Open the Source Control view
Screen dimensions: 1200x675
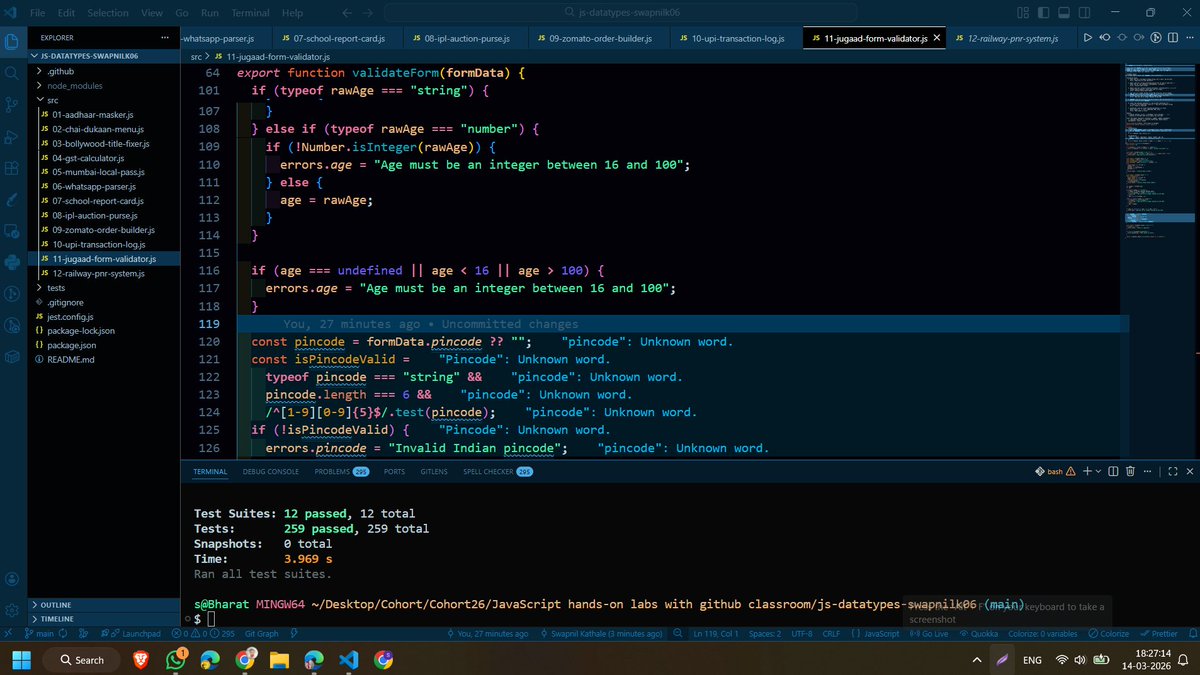[12, 104]
